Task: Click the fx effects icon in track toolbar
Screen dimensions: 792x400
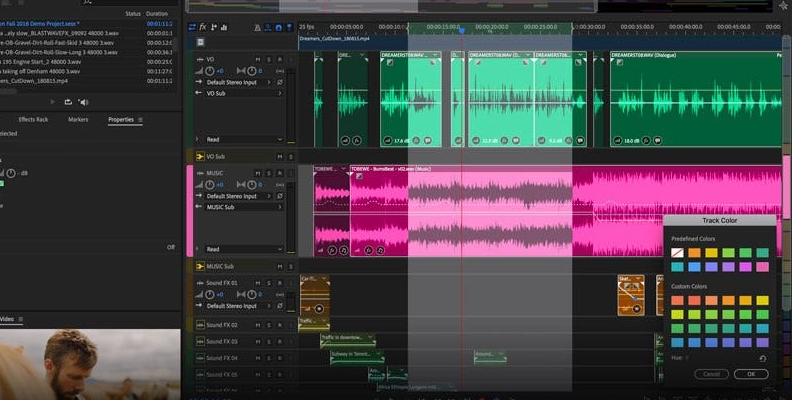Action: 203,27
